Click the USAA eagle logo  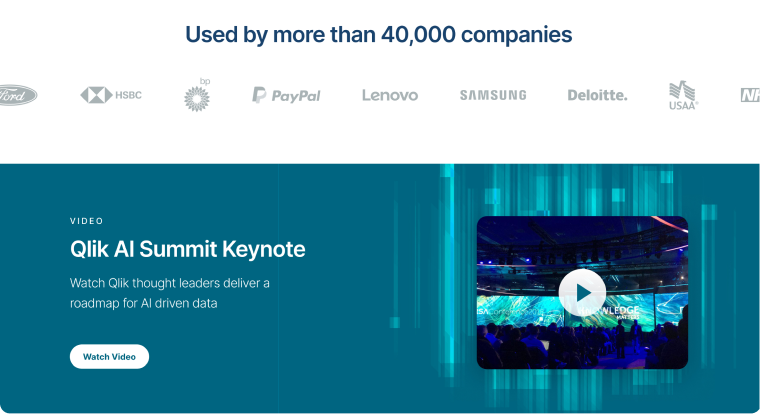(x=682, y=90)
